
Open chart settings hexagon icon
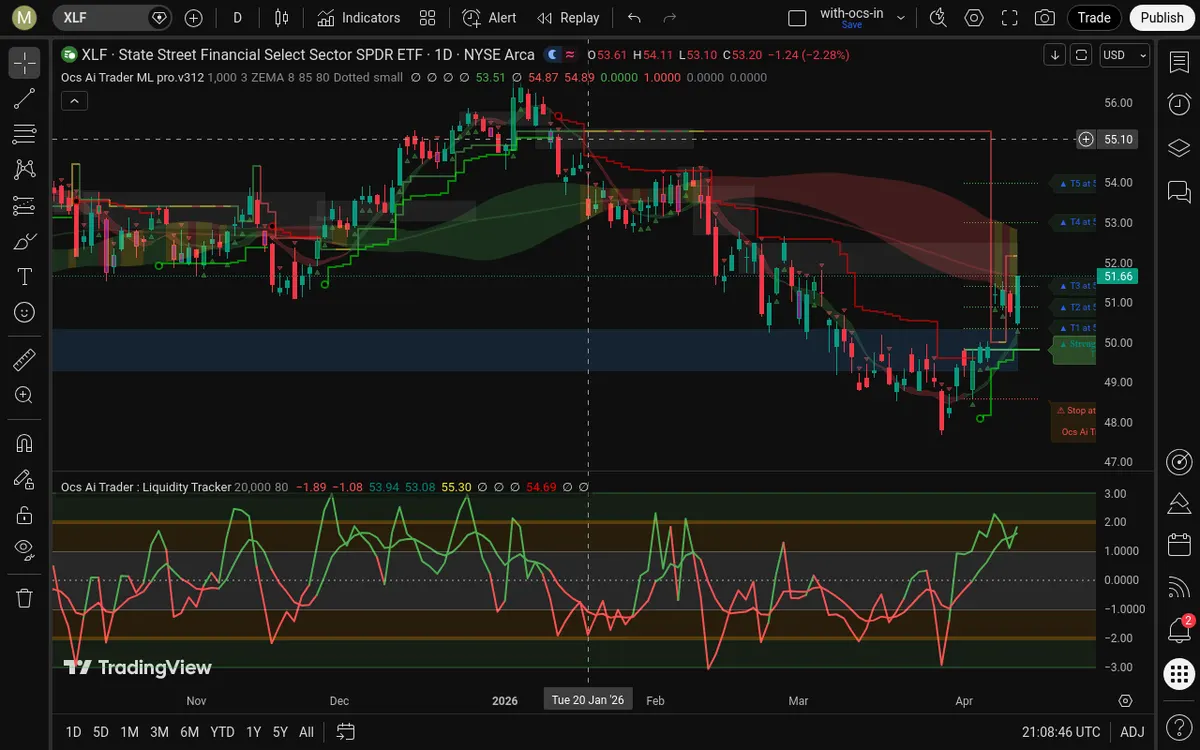pos(974,18)
